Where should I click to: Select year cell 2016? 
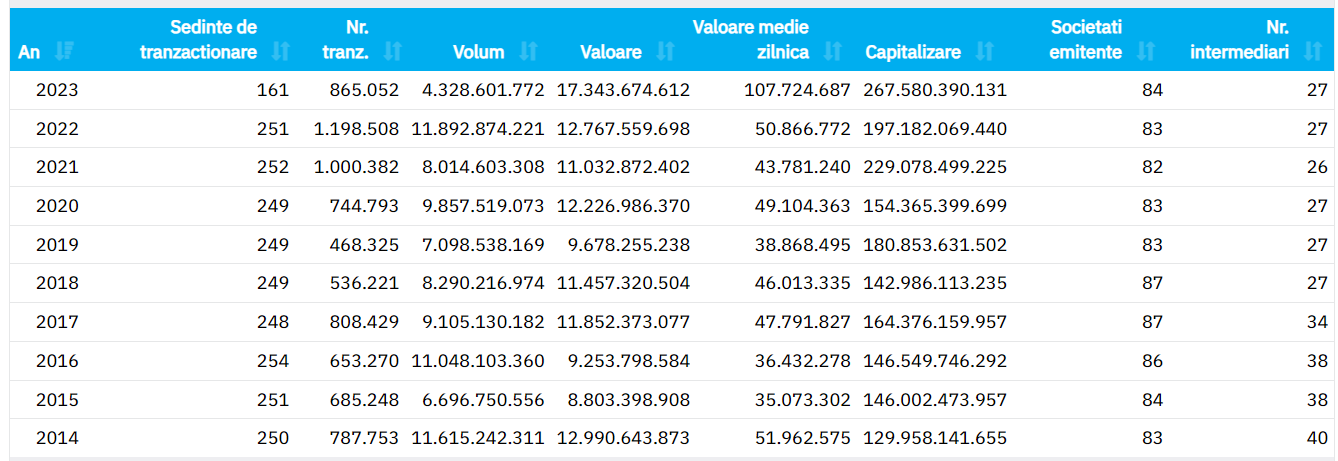pos(57,361)
